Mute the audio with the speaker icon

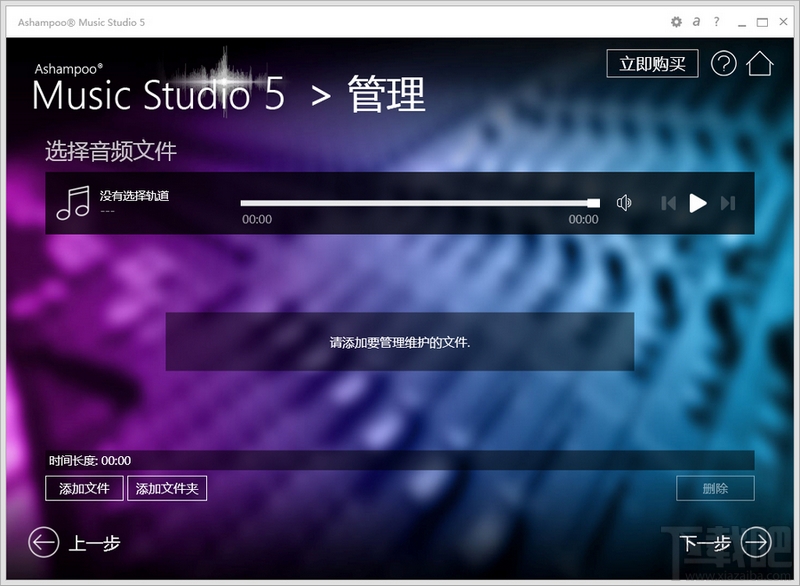click(x=625, y=202)
